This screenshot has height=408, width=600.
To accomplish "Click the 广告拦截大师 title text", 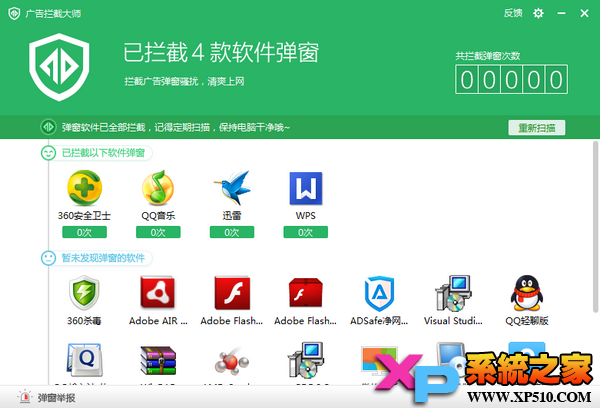I will click(x=53, y=14).
